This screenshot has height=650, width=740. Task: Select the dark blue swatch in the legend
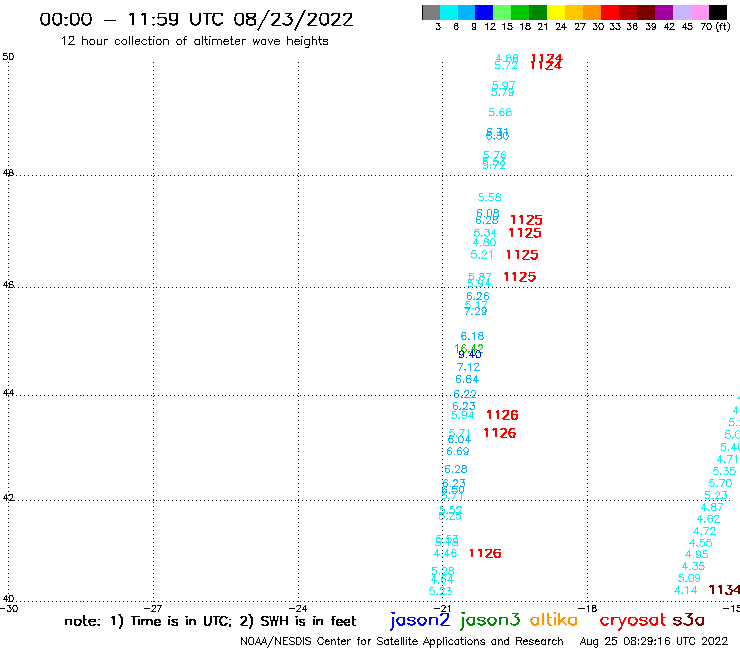484,12
